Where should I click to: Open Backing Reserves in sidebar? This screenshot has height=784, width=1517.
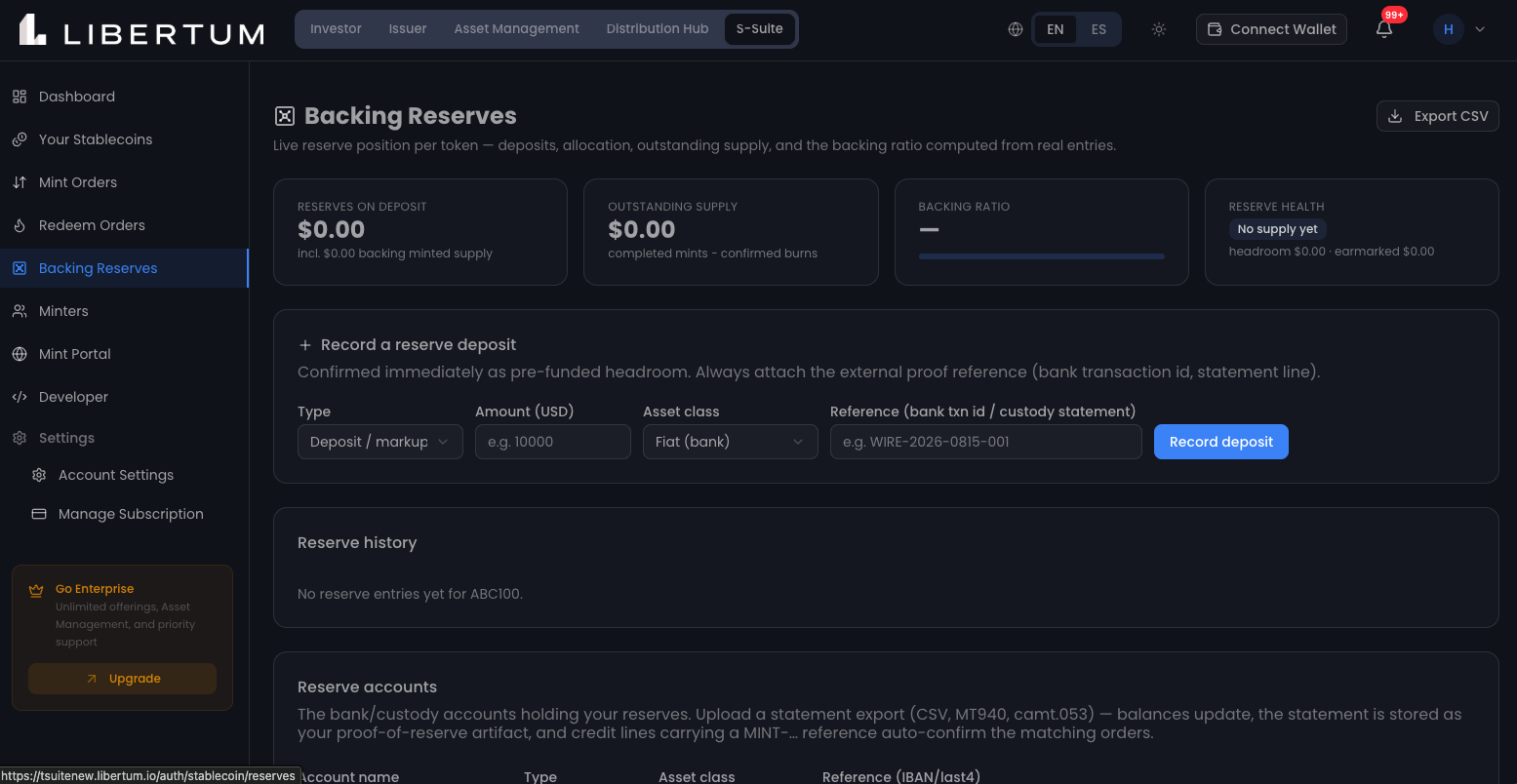click(124, 268)
